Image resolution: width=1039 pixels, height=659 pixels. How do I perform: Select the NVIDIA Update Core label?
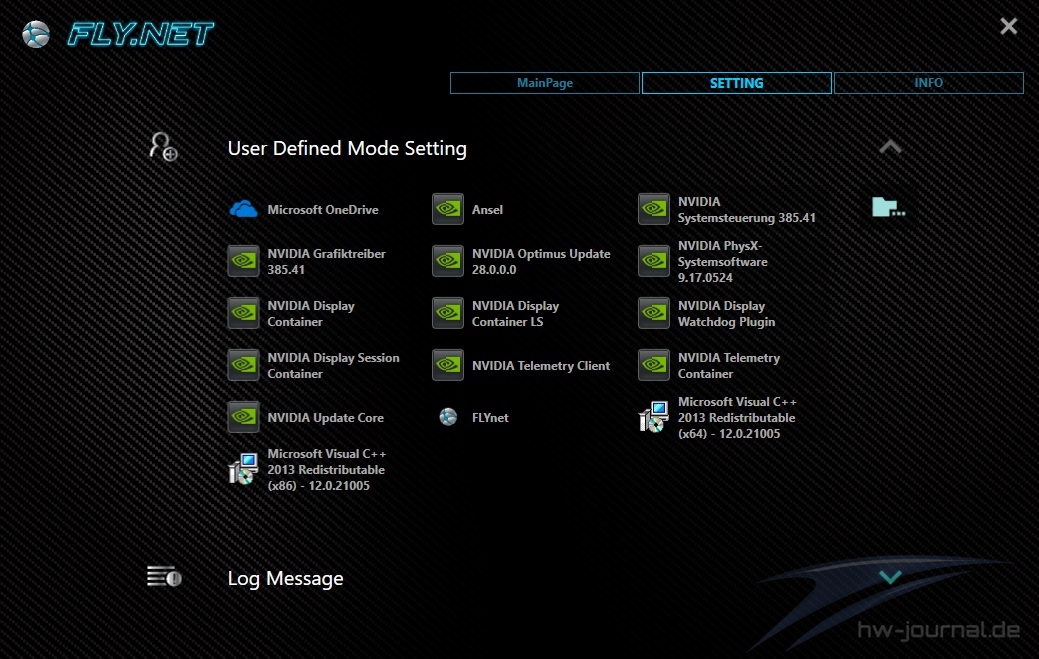pos(325,418)
